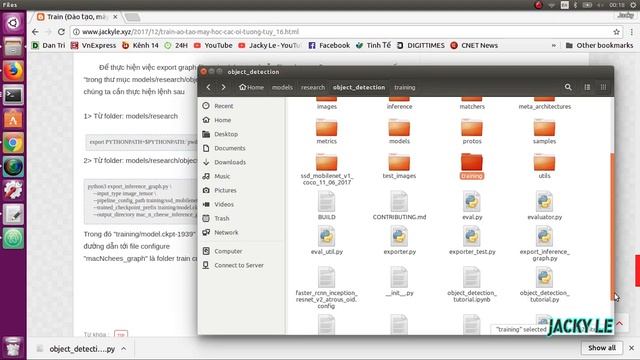This screenshot has height=360, width=640.
Task: Select the object_detection_tutorial.ipynb file
Action: click(472, 284)
